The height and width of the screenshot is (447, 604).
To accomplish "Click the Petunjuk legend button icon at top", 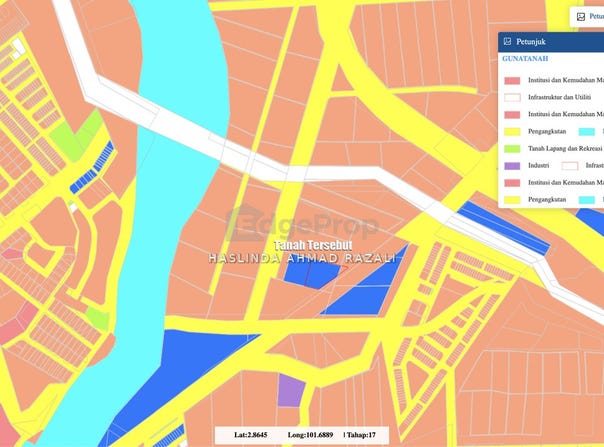I will pyautogui.click(x=581, y=17).
